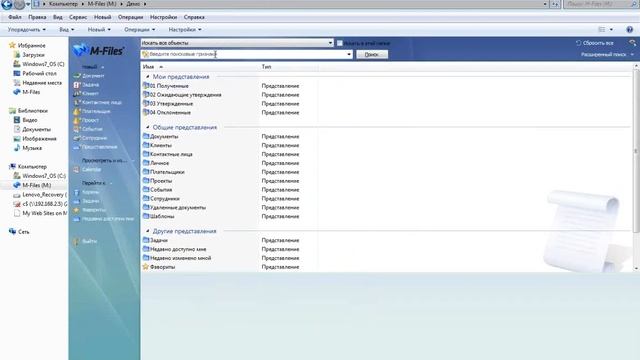This screenshot has width=640, height=360.
Task: Open the Справка menu
Action: click(x=194, y=17)
